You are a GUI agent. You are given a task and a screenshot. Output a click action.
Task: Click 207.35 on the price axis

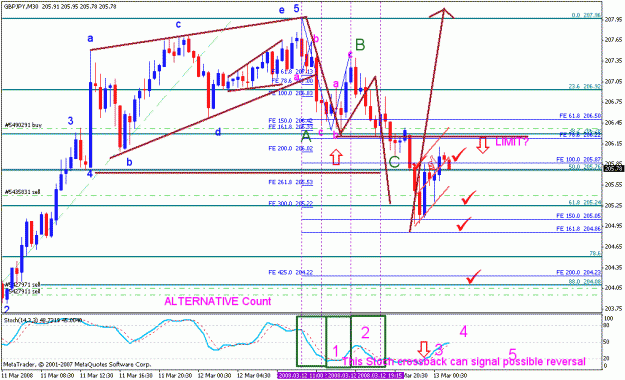613,61
